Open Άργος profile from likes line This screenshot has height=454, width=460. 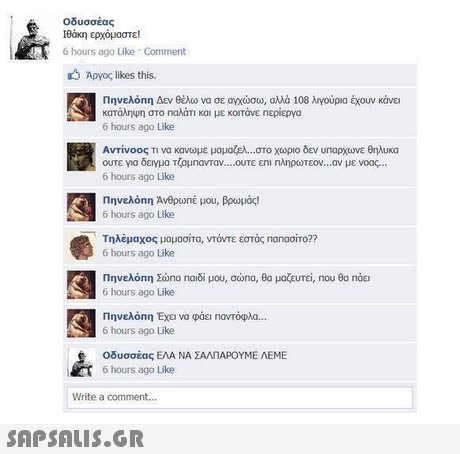(x=99, y=75)
